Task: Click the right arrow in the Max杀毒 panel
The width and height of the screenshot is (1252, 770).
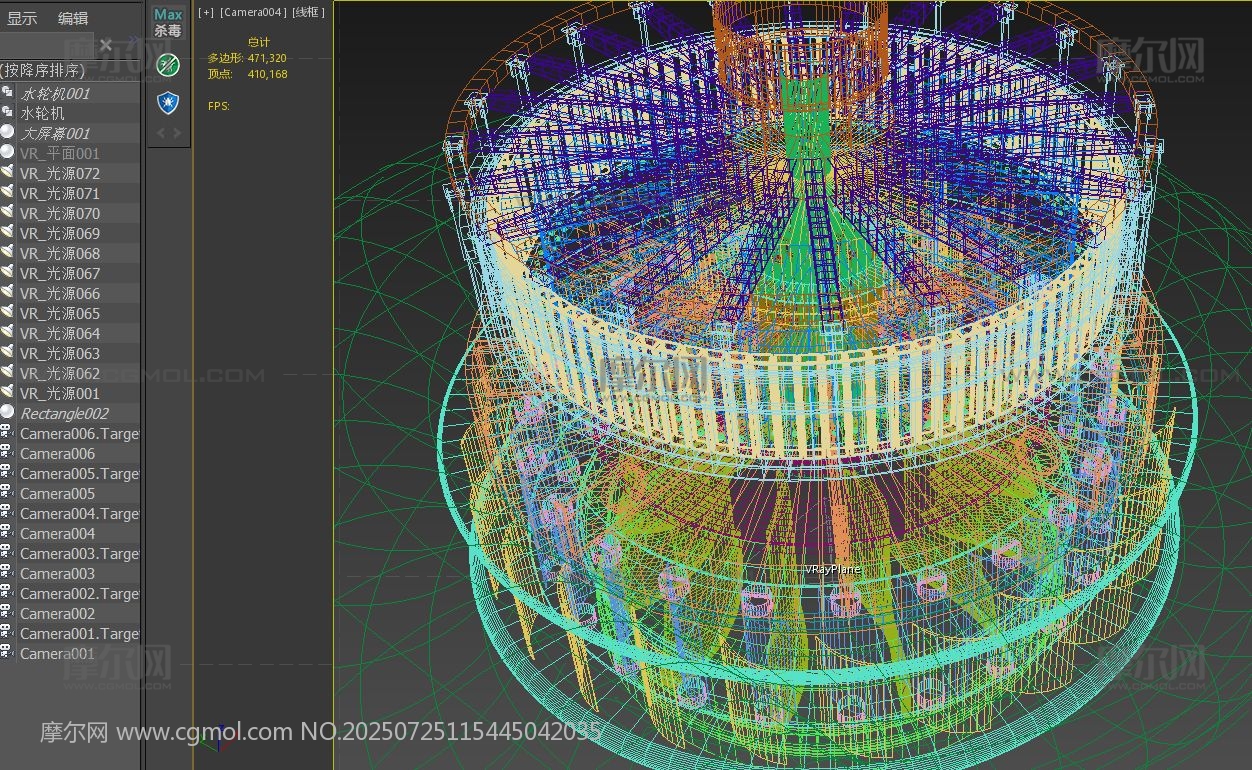Action: click(176, 132)
